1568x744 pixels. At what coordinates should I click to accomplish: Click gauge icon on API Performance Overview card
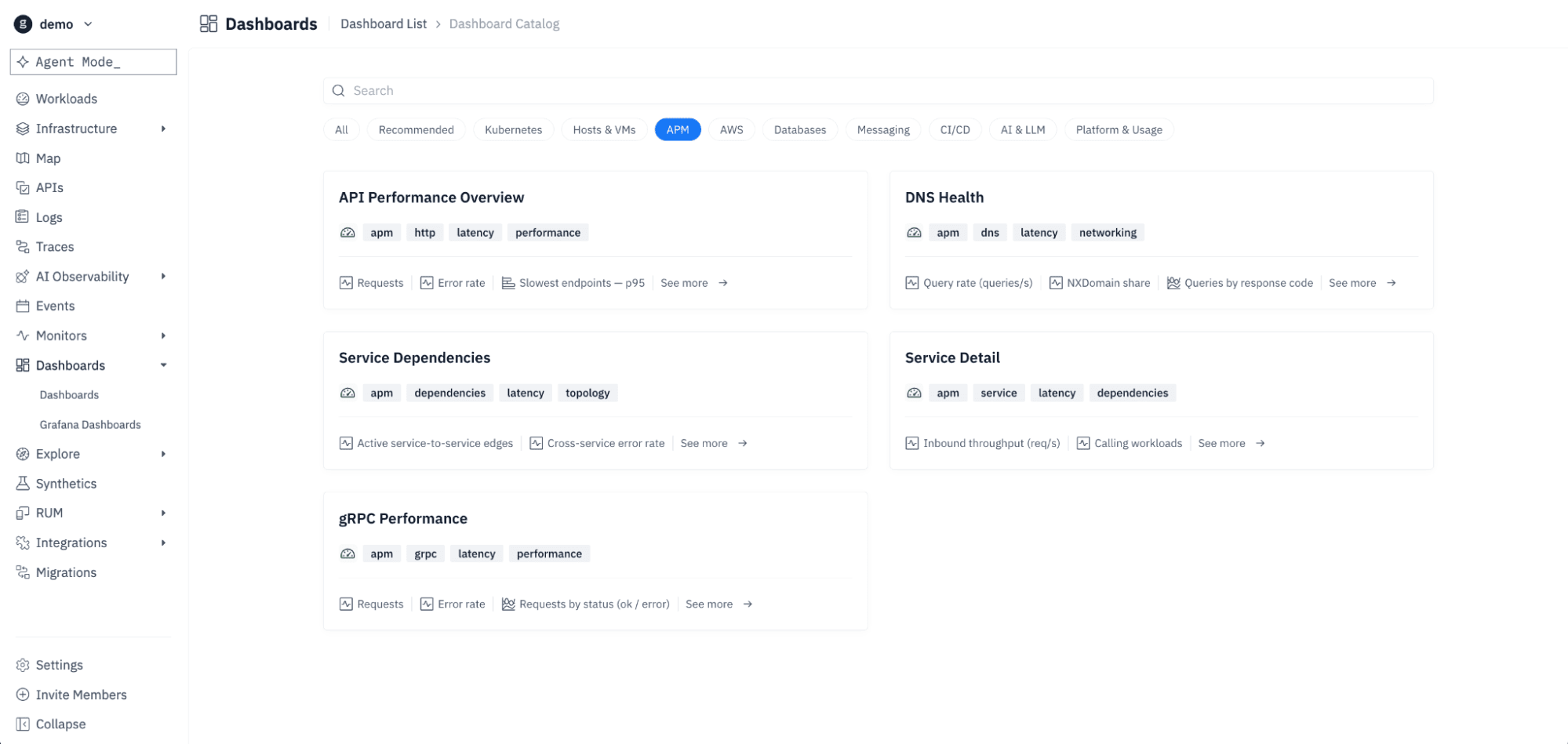(x=347, y=233)
